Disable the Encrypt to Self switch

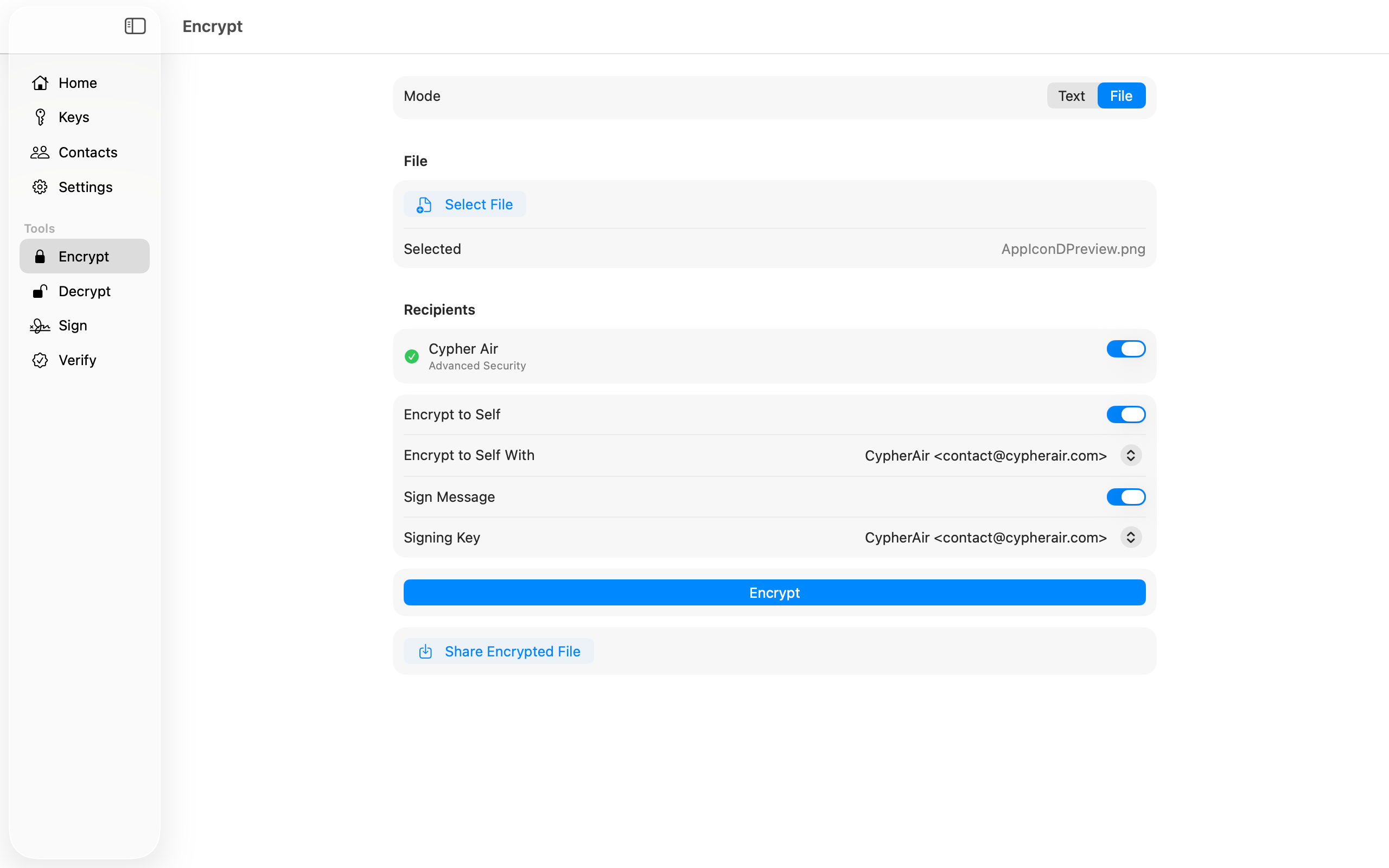tap(1125, 414)
